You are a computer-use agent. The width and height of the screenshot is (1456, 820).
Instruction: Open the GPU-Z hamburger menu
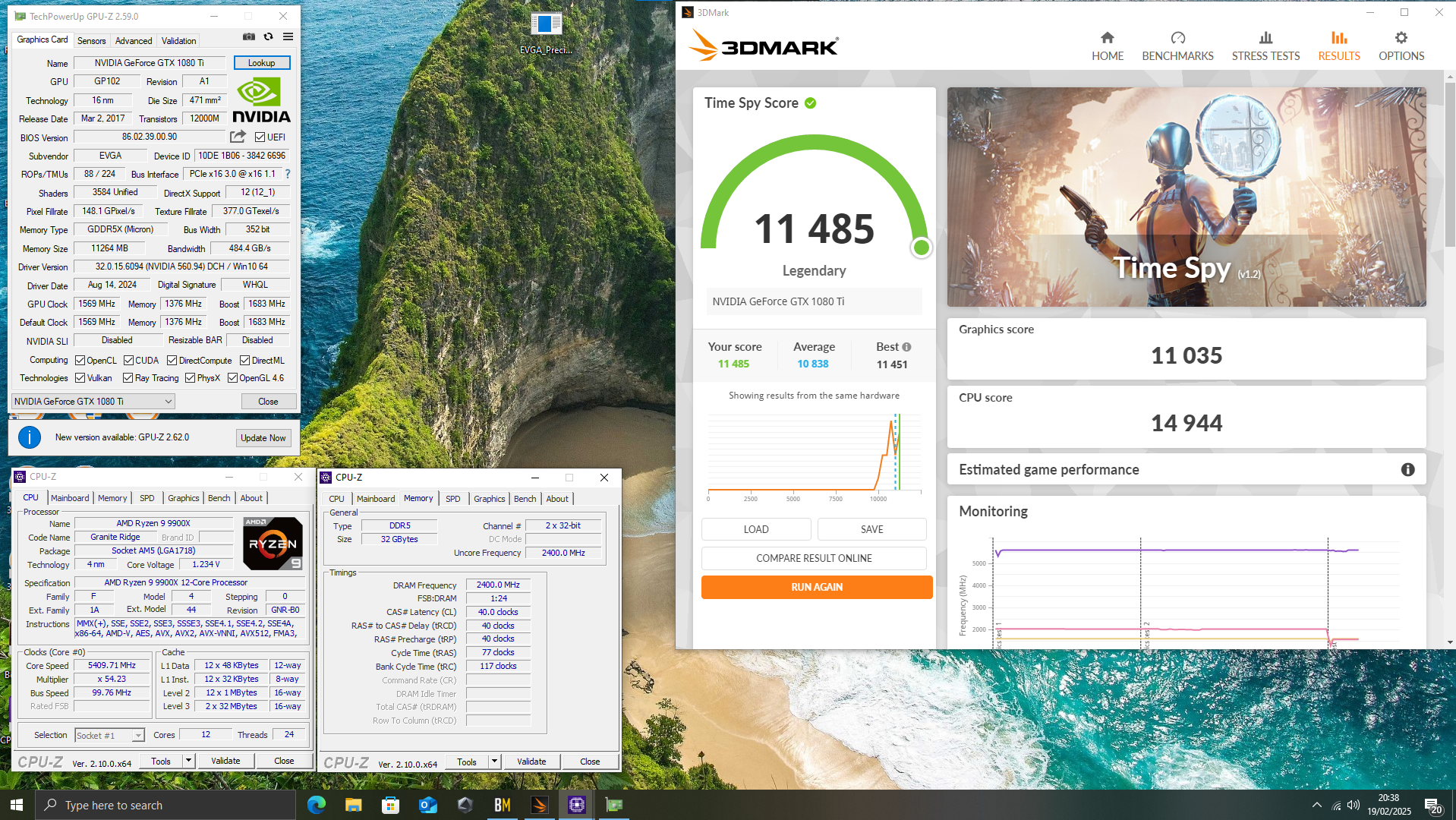coord(288,36)
